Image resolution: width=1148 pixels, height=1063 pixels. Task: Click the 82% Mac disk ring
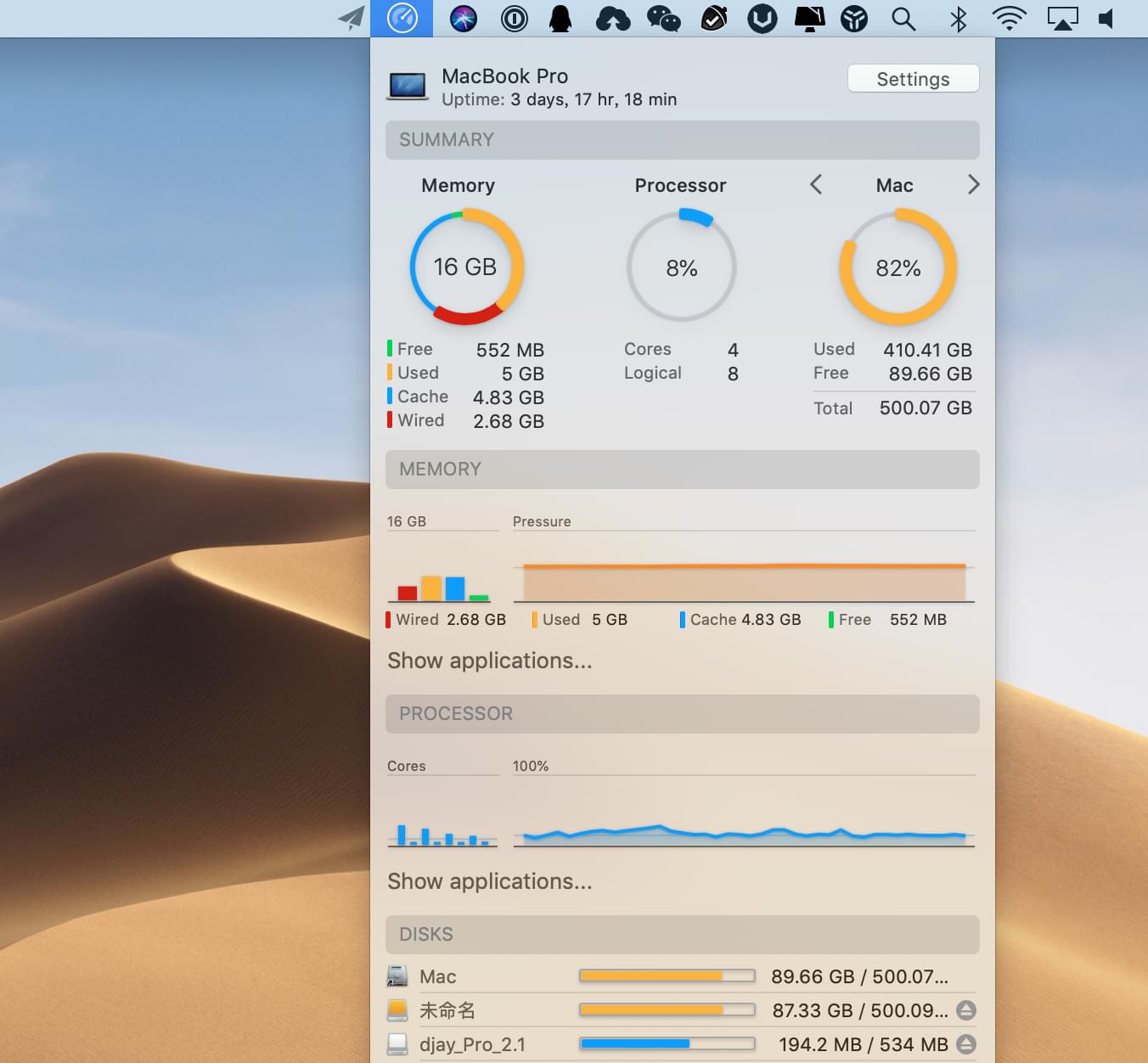(898, 267)
